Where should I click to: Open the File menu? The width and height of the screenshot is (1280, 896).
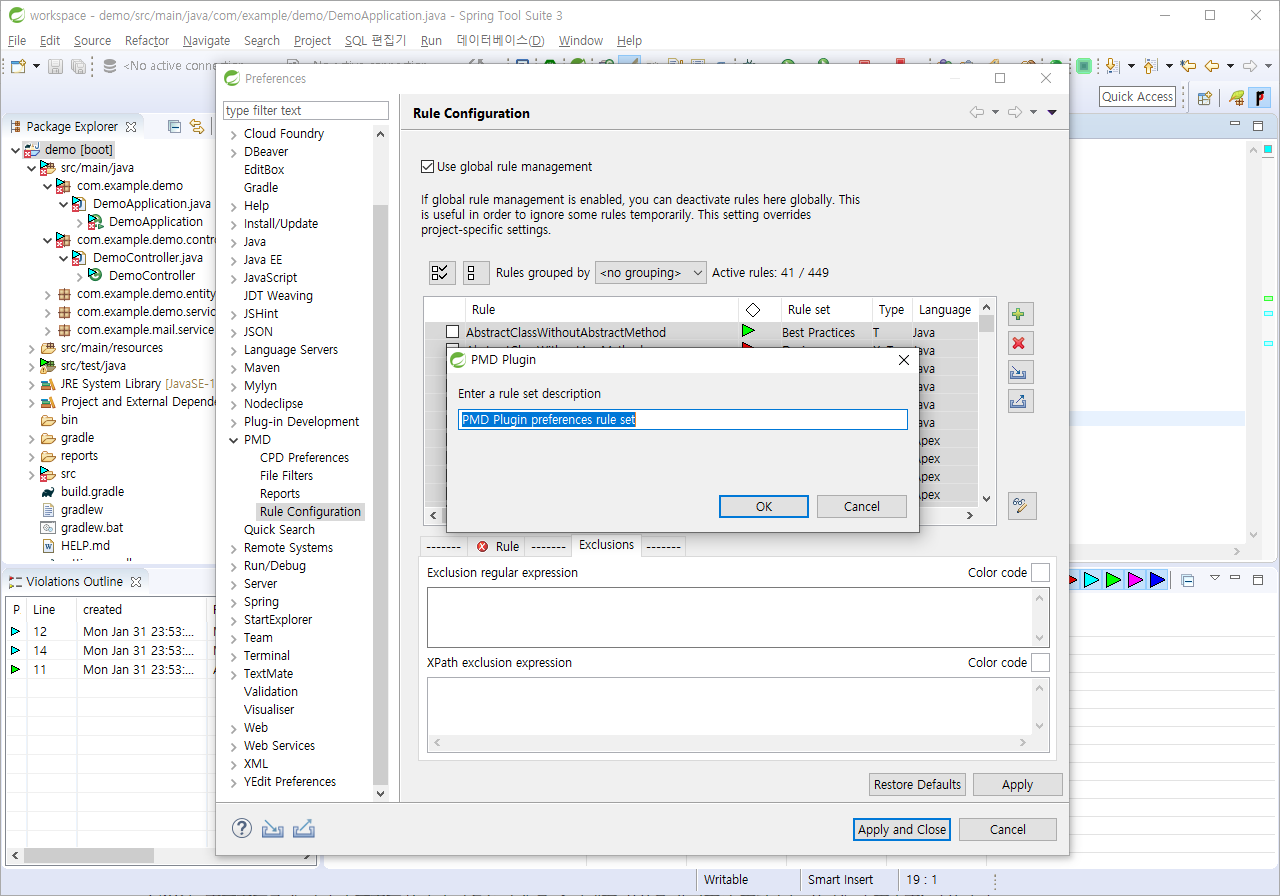(x=17, y=41)
